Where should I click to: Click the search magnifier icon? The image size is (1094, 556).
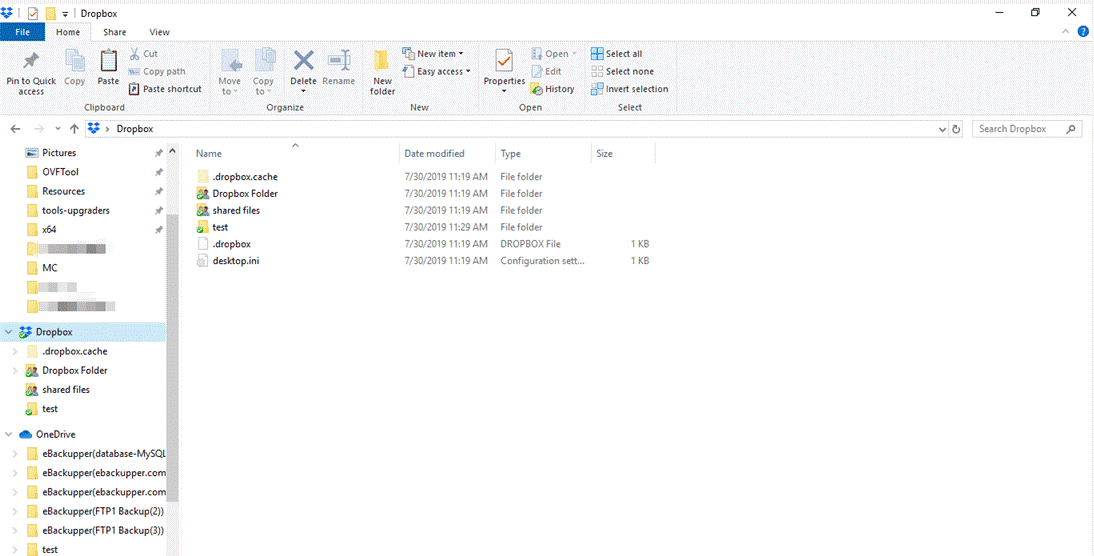[x=1071, y=129]
